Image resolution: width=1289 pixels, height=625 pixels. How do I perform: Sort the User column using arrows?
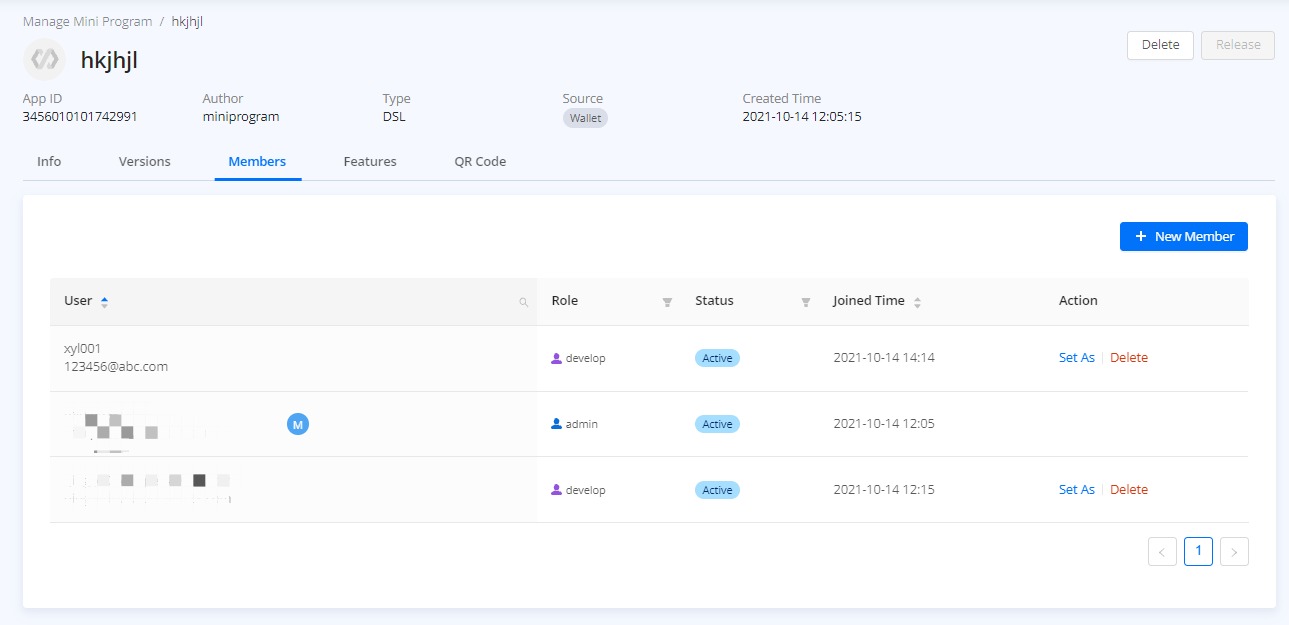105,301
